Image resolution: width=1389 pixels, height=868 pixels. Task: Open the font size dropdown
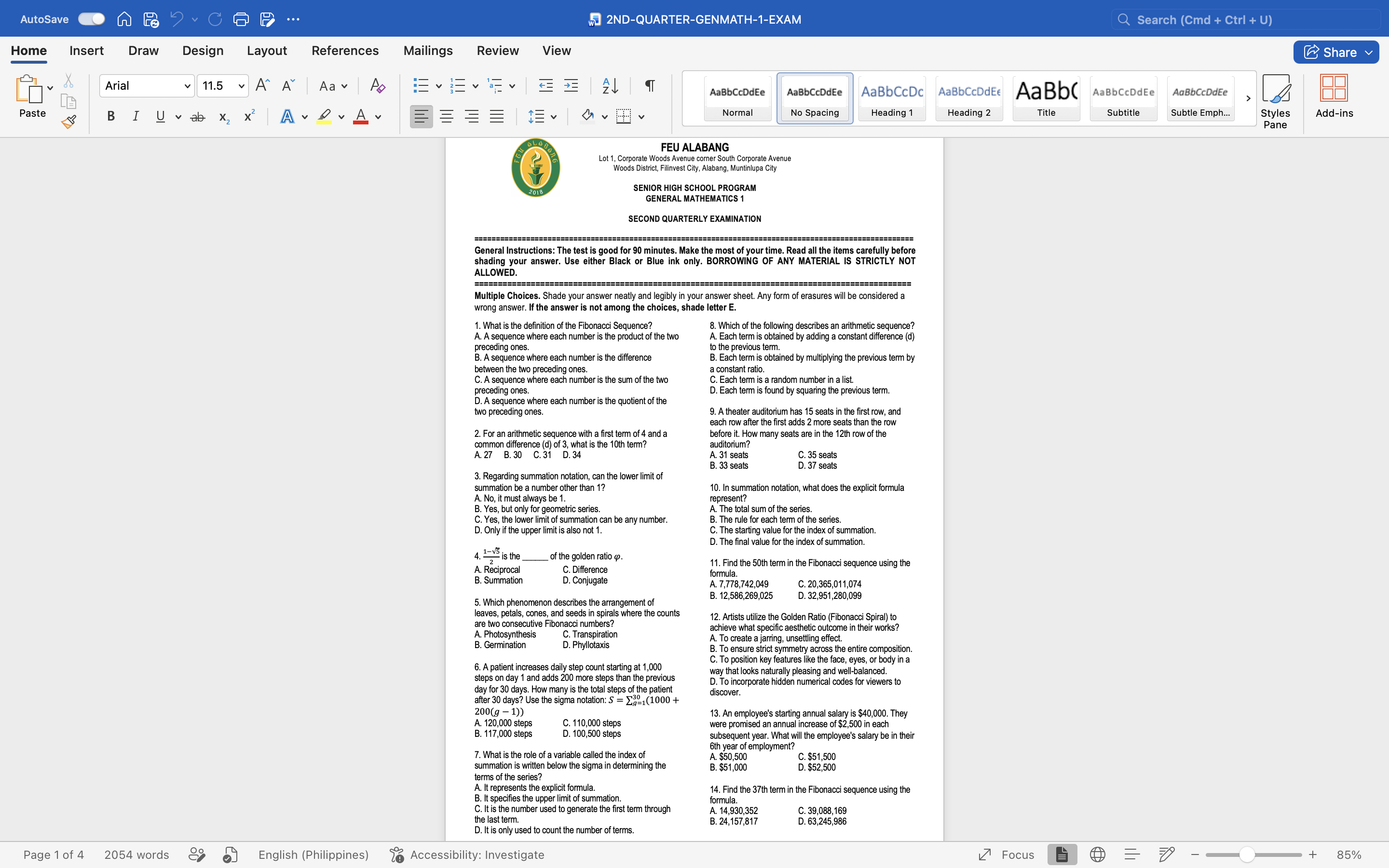click(x=242, y=86)
